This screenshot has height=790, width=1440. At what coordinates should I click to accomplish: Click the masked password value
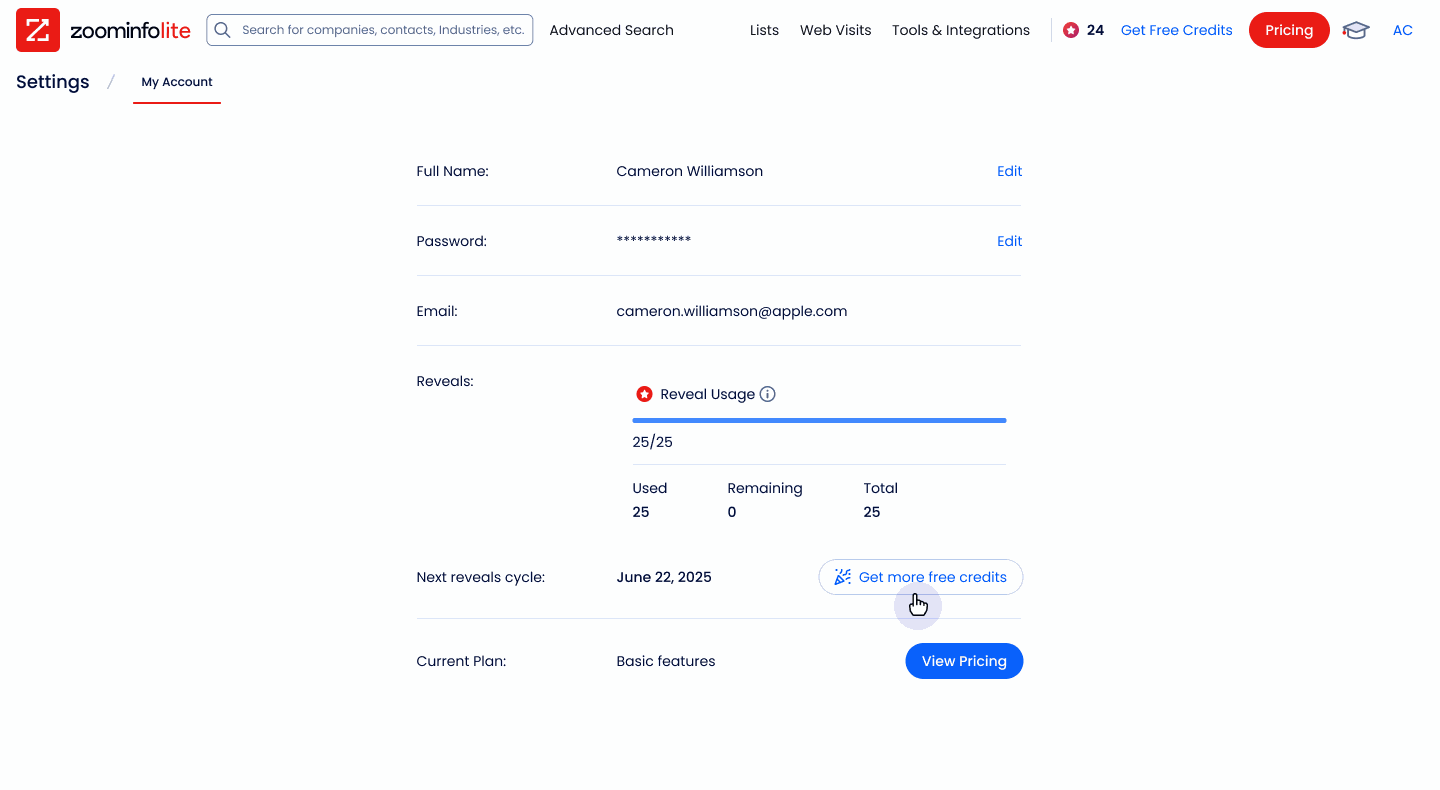point(654,241)
